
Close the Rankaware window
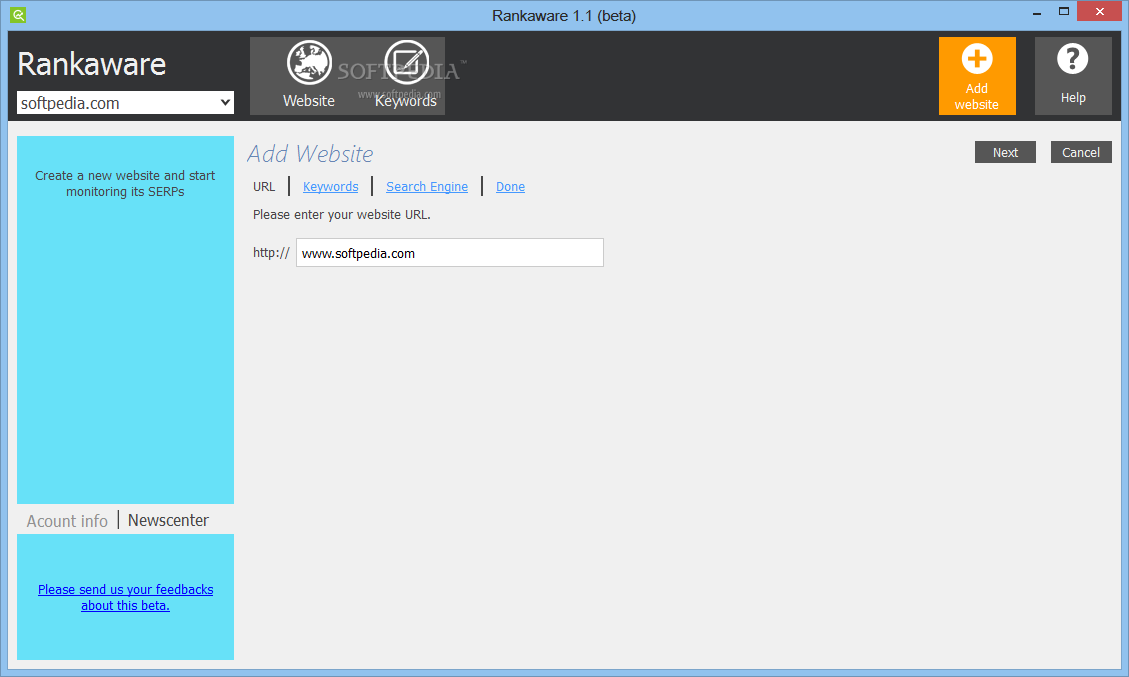pos(1099,12)
